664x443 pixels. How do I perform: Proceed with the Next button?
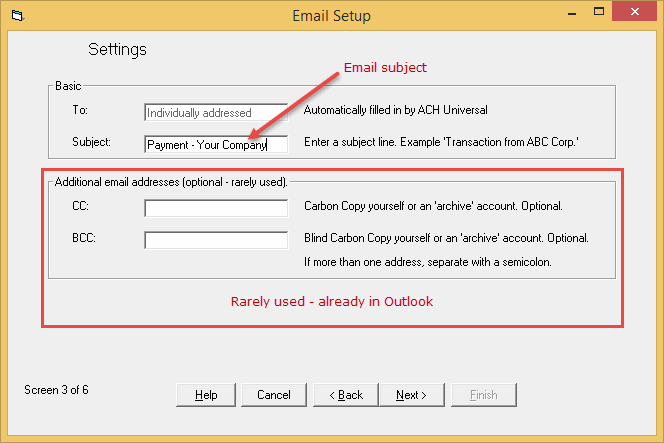(412, 395)
